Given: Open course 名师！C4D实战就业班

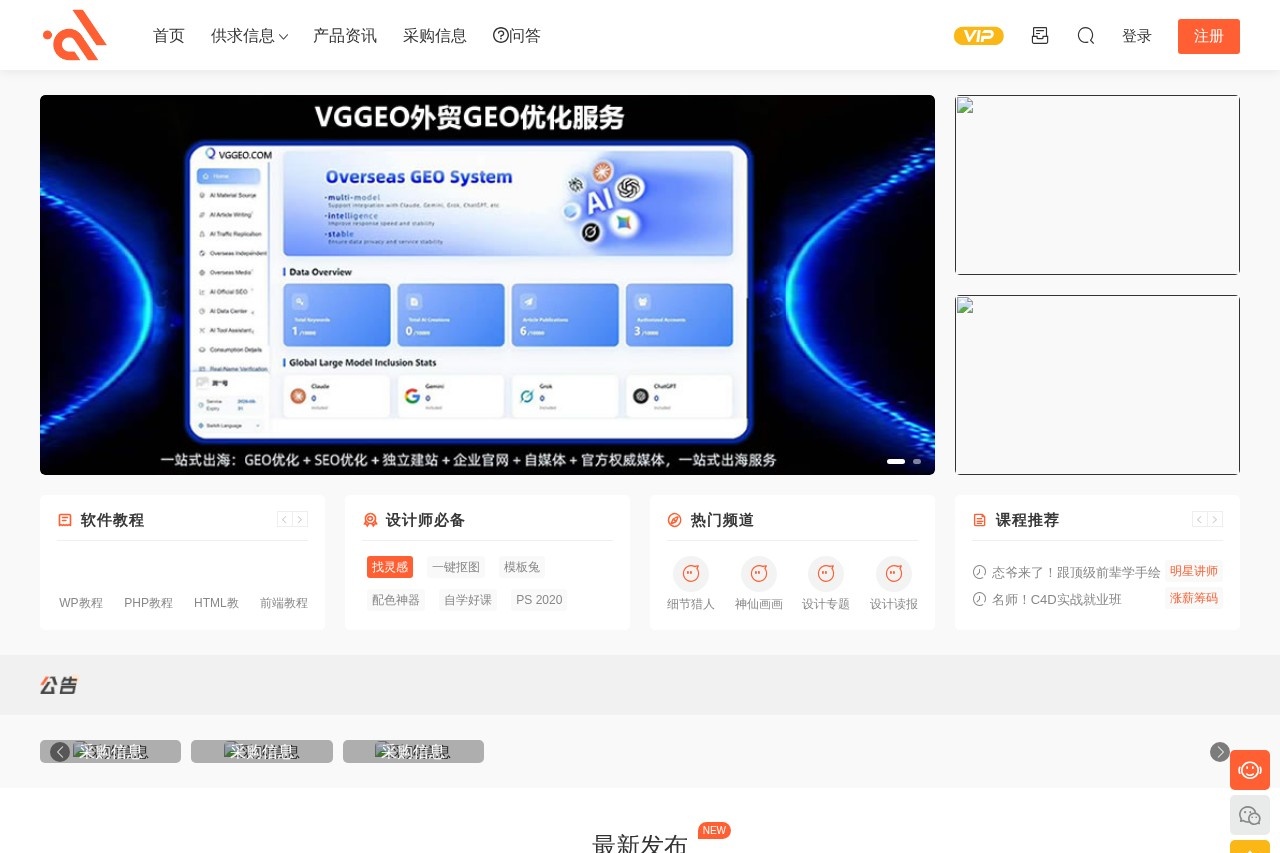Looking at the screenshot, I should pyautogui.click(x=1057, y=599).
